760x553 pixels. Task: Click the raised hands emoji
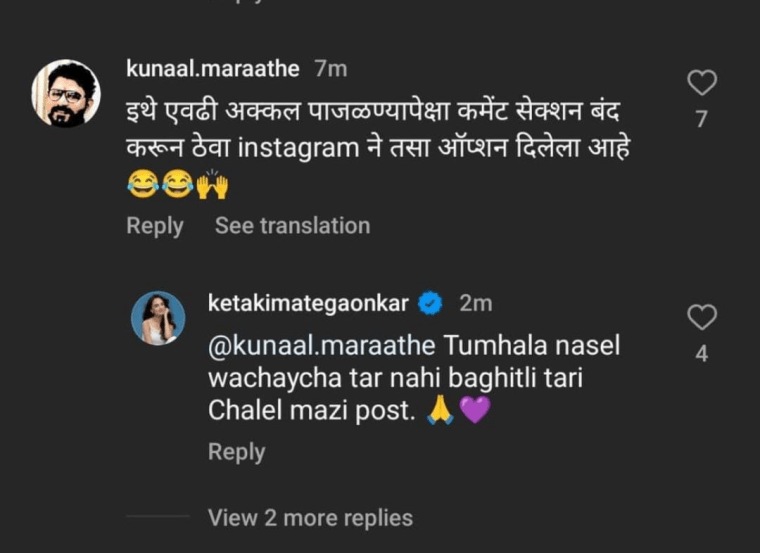click(x=213, y=185)
